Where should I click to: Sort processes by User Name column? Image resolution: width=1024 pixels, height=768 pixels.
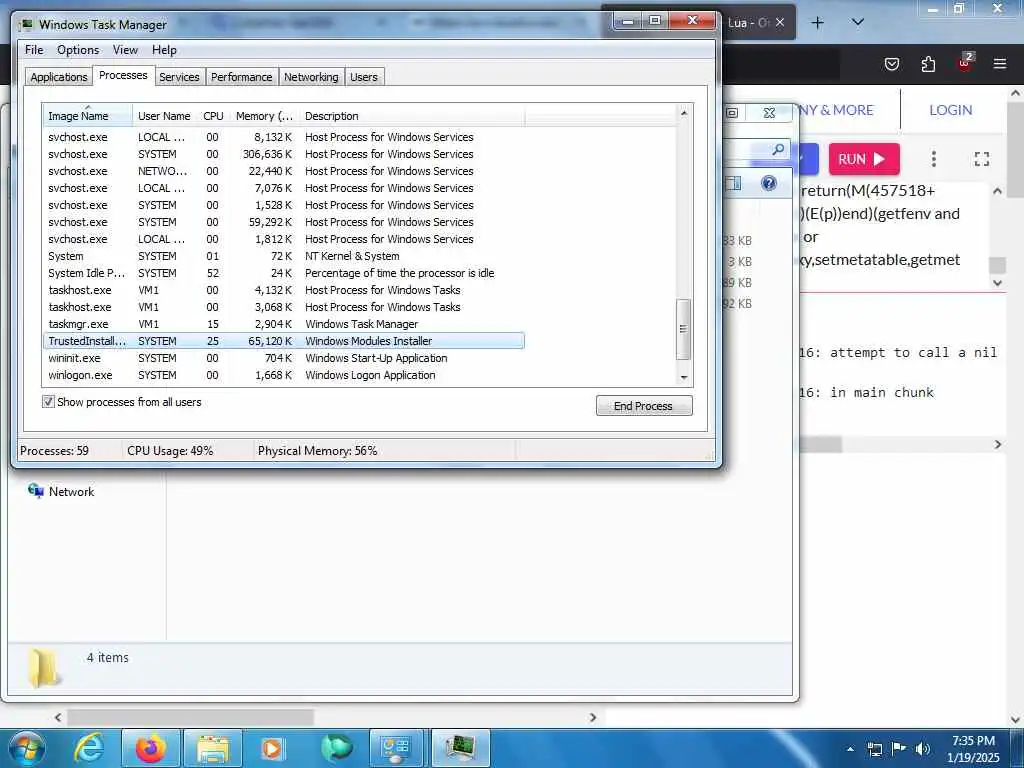165,116
